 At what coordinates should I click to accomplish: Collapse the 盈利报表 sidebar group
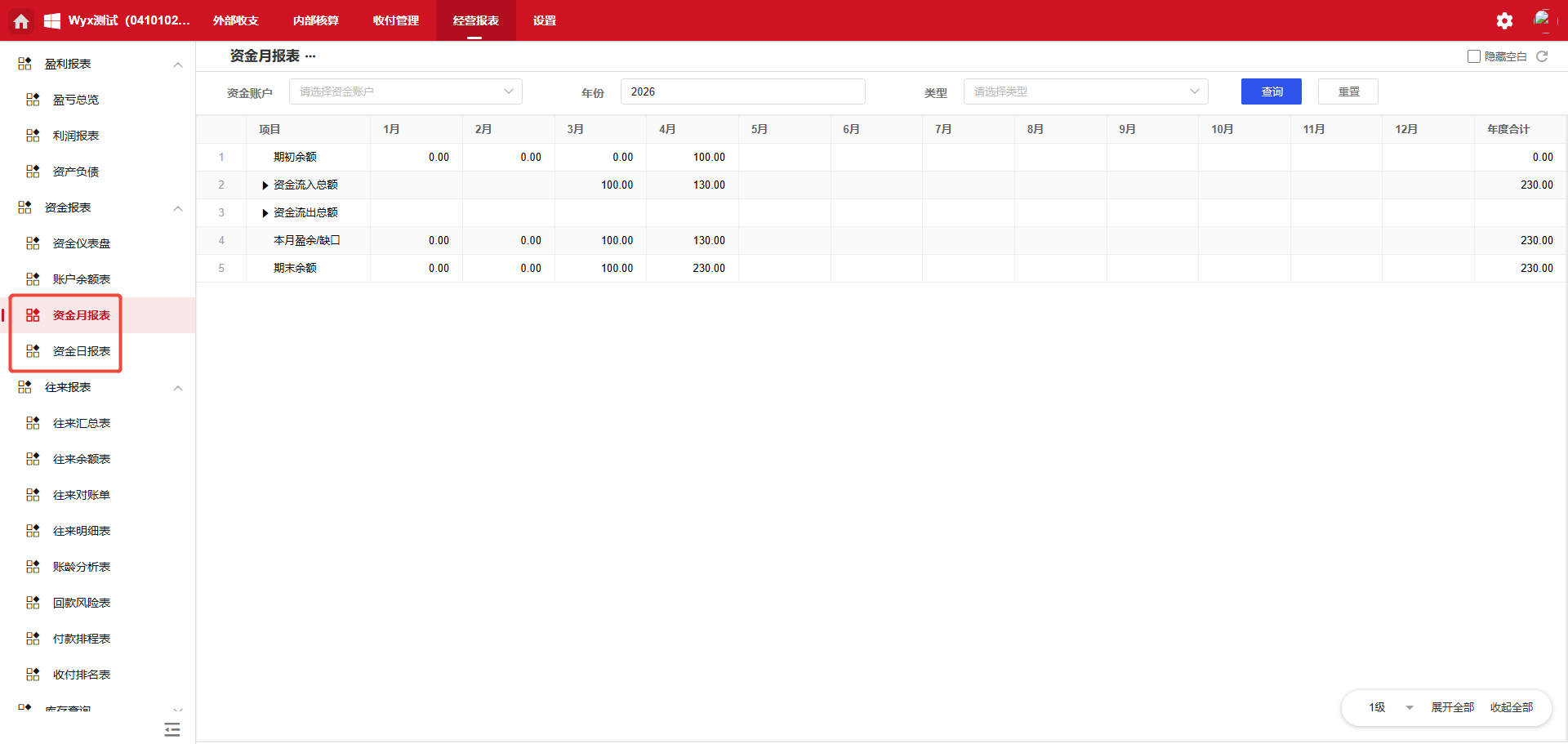click(x=178, y=65)
